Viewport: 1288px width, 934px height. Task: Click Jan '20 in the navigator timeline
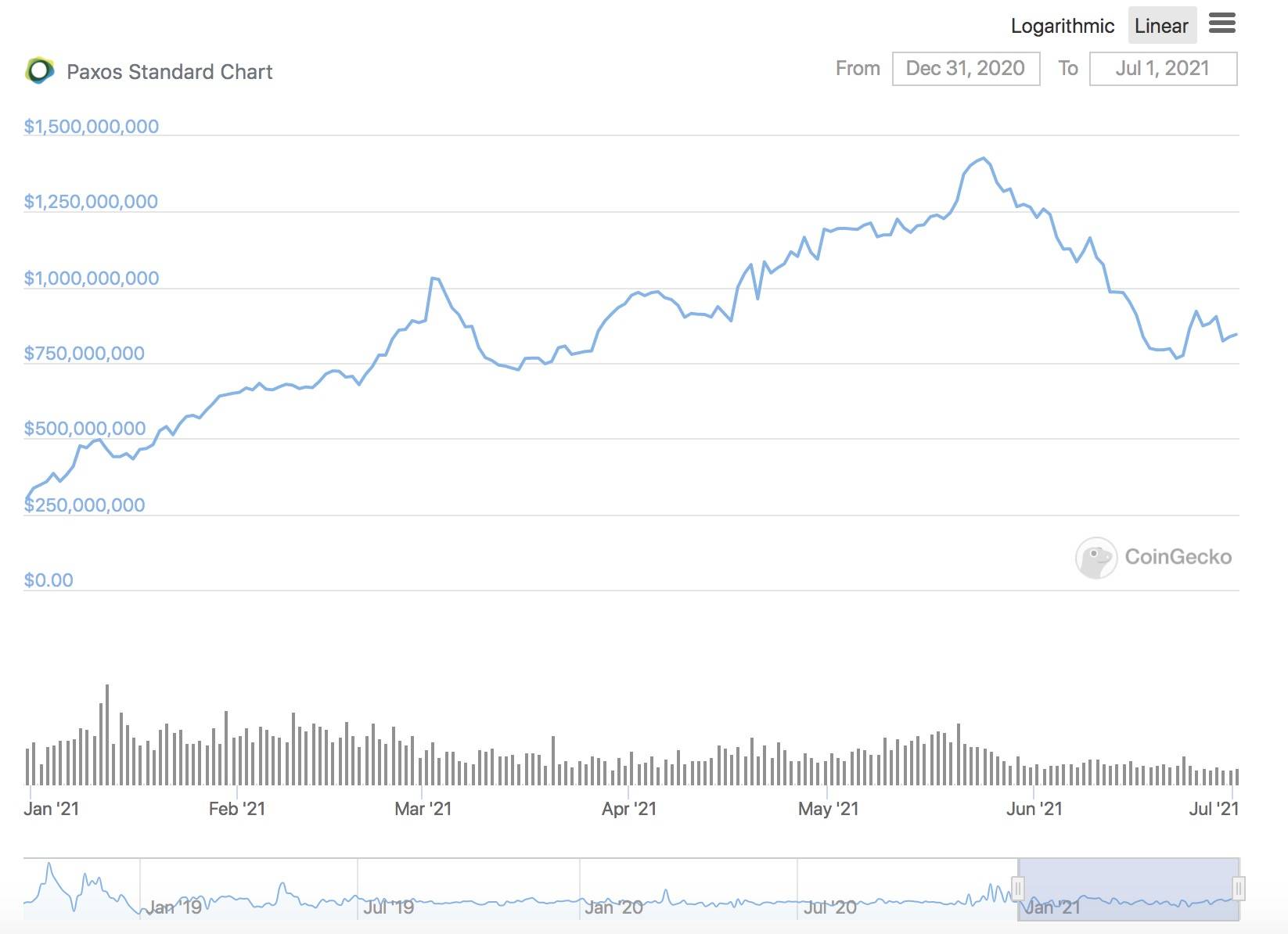point(613,907)
